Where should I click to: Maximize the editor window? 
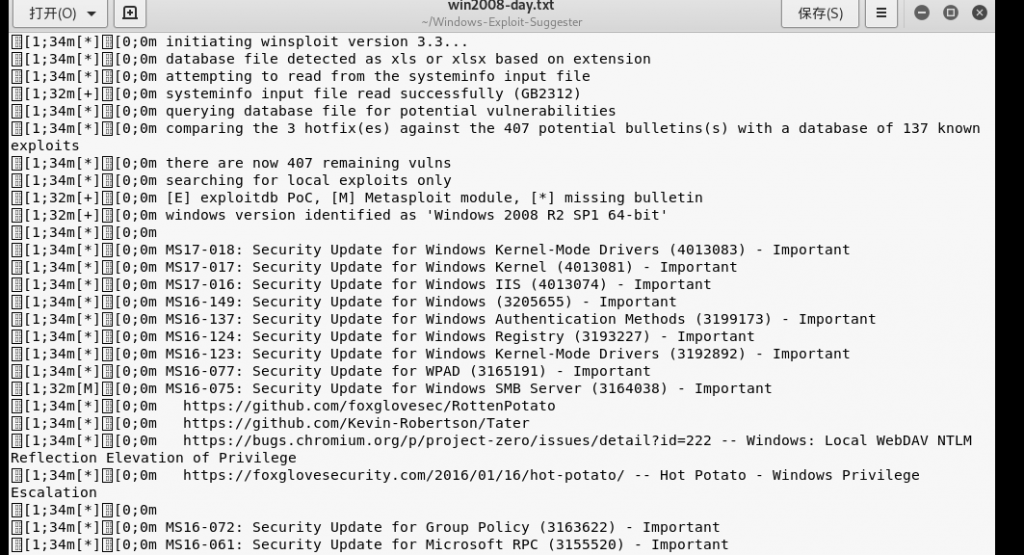(950, 12)
